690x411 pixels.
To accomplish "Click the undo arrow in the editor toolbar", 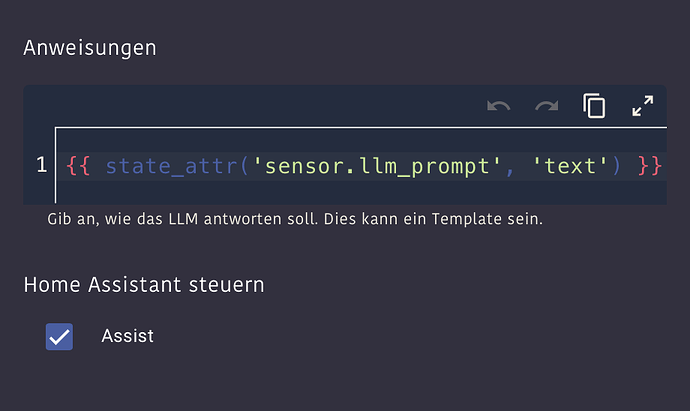I will click(498, 105).
